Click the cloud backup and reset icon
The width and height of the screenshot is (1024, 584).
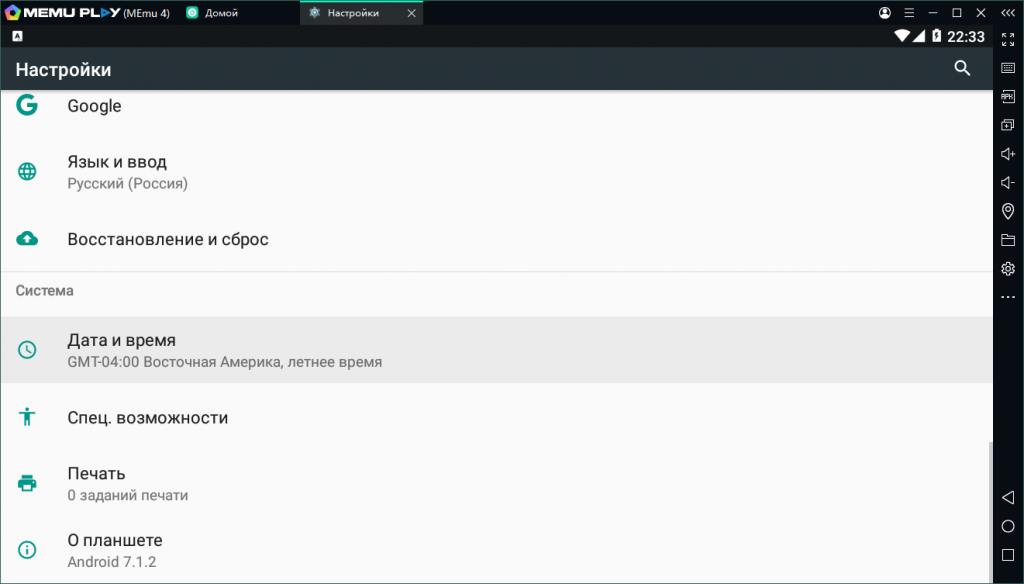(x=27, y=239)
